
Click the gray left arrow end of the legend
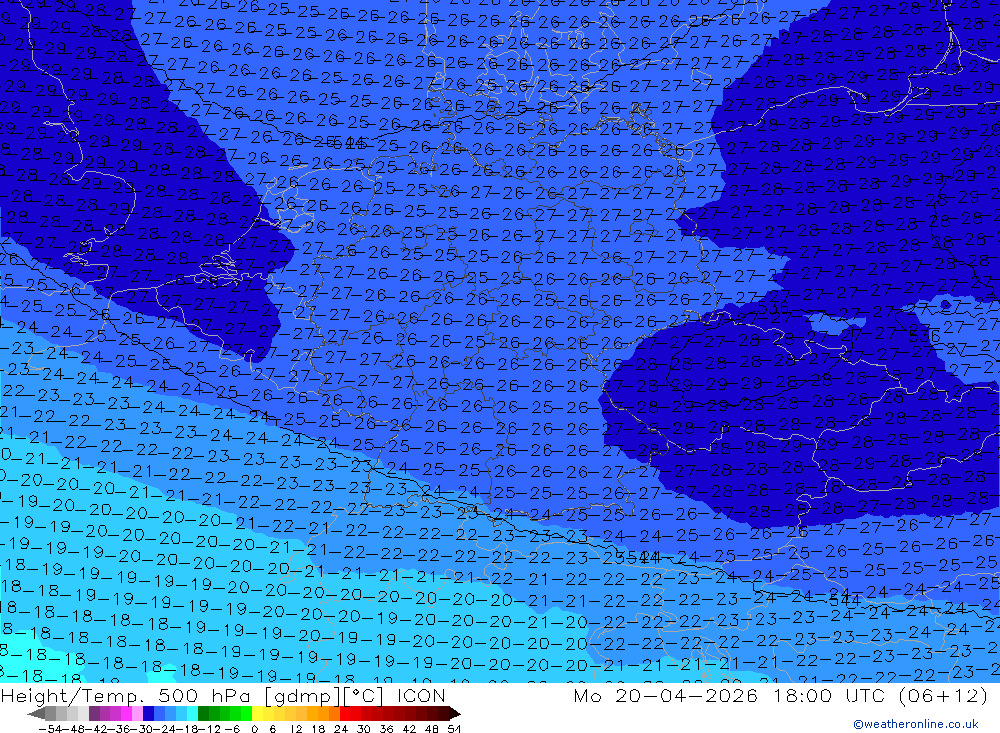pyautogui.click(x=37, y=713)
